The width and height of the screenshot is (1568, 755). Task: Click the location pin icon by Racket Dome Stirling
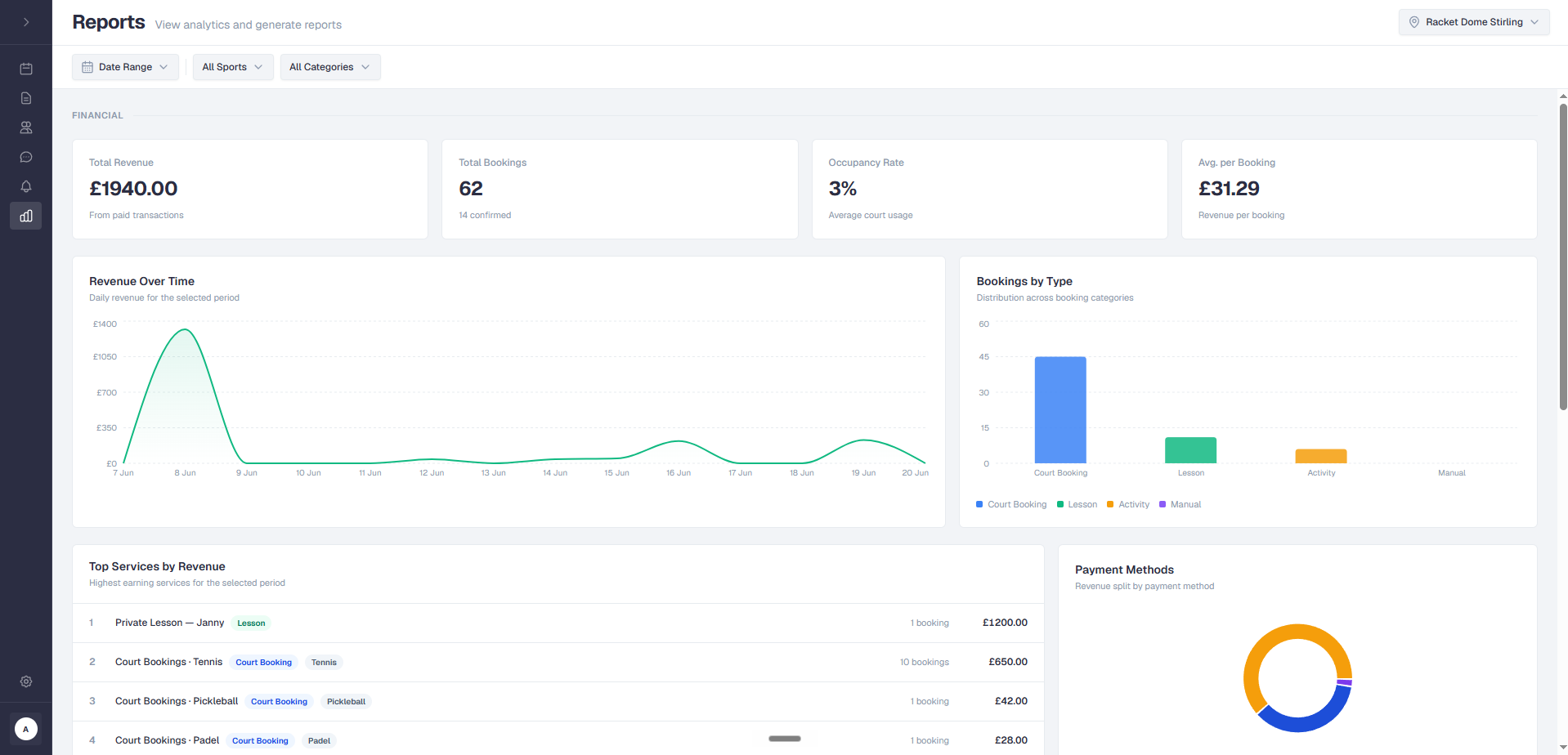pyautogui.click(x=1414, y=22)
